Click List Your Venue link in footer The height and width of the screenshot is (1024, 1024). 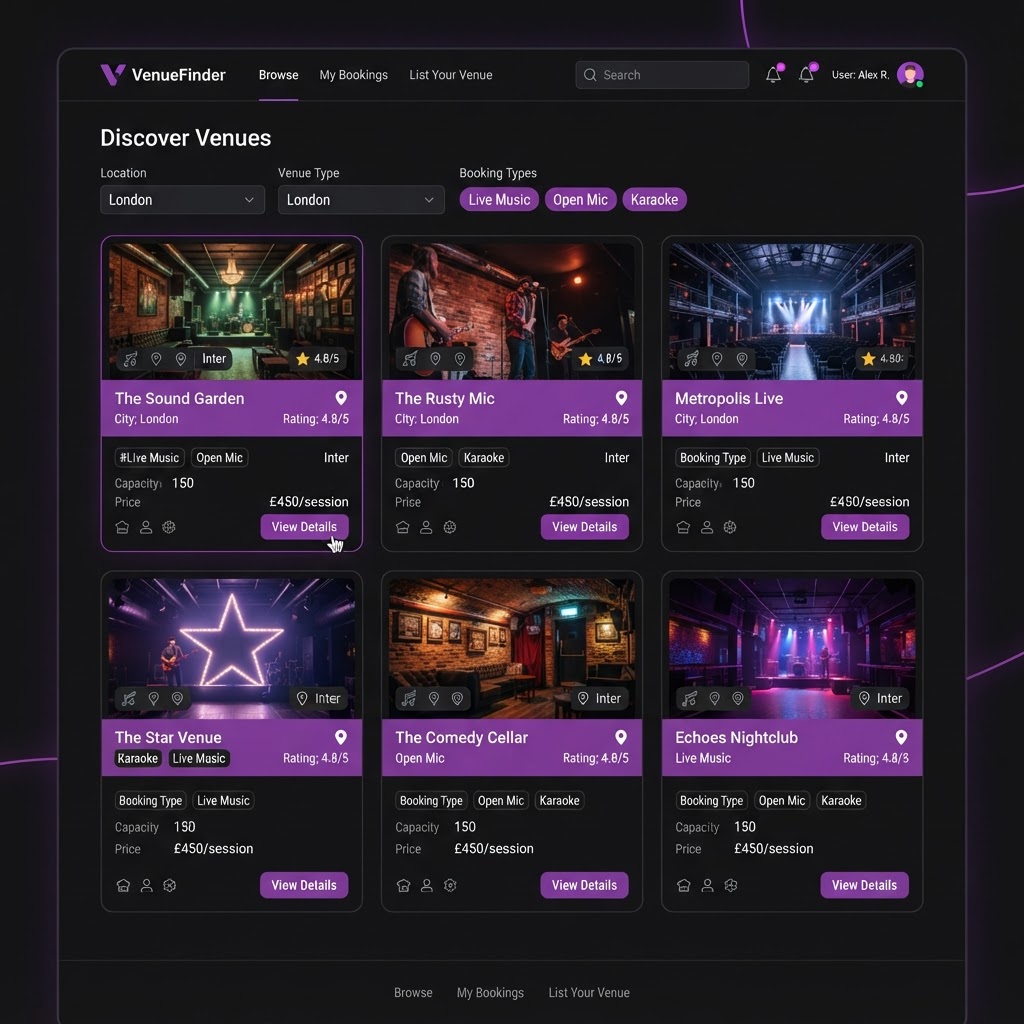point(589,993)
